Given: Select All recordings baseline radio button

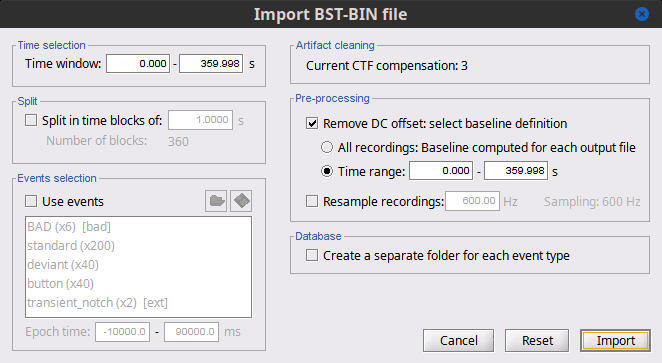Looking at the screenshot, I should pos(327,147).
